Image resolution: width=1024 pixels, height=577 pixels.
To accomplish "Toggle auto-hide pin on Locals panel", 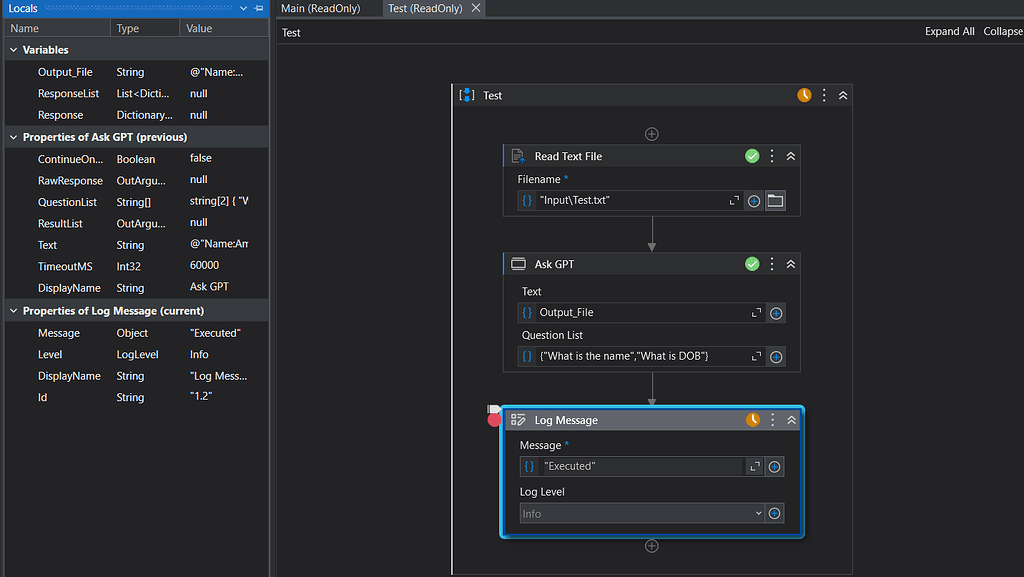I will 259,8.
